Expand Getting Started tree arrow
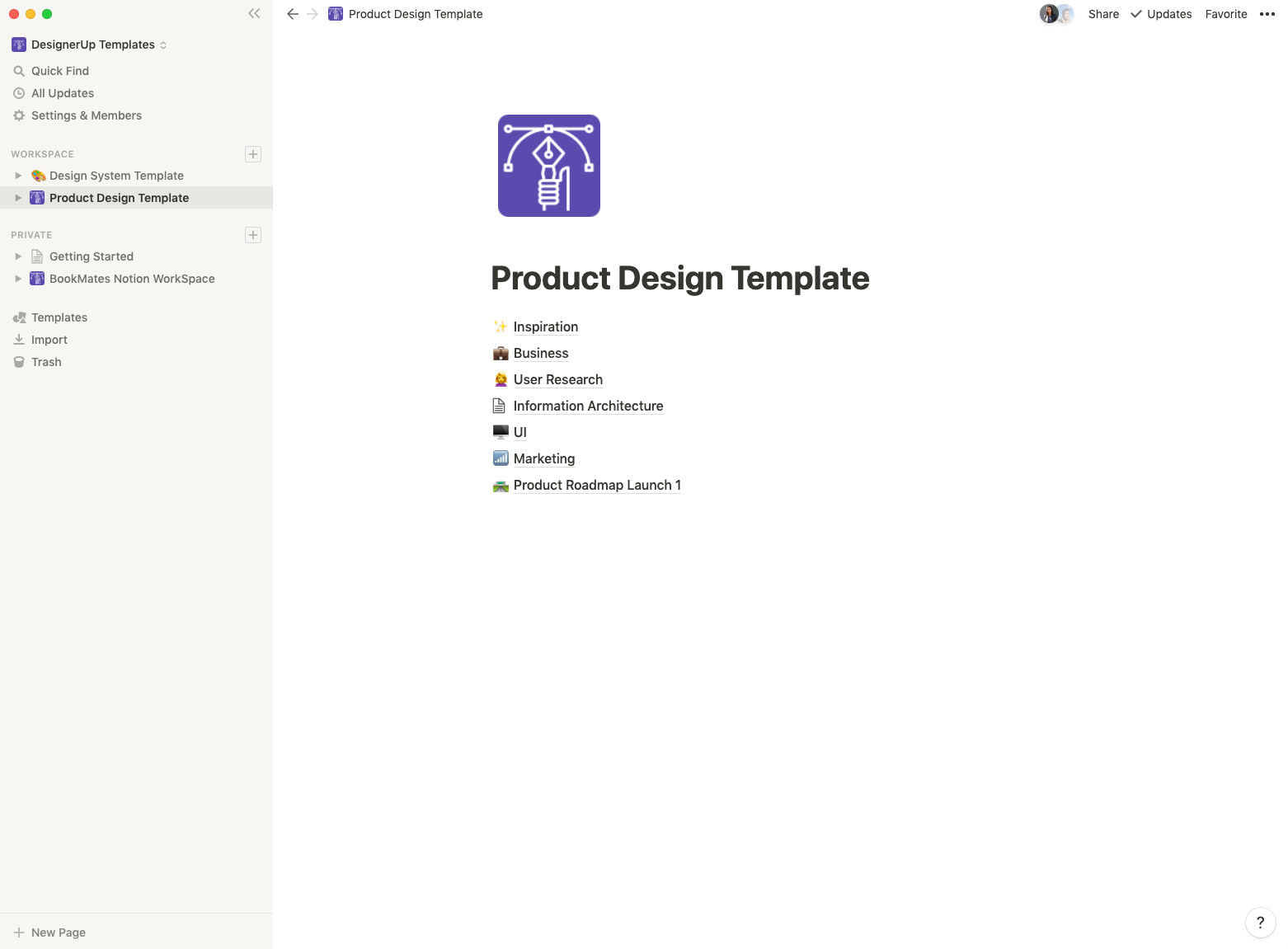 [18, 256]
